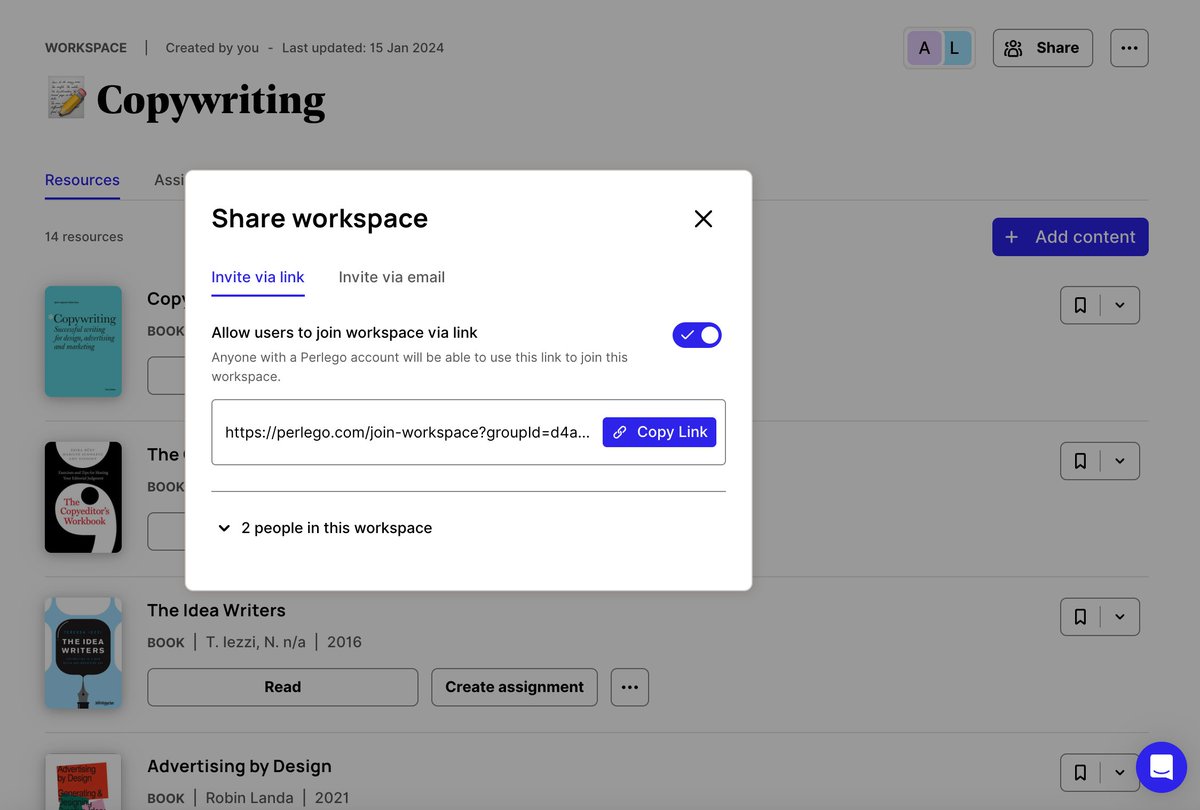Close the Share workspace dialog

tap(703, 219)
